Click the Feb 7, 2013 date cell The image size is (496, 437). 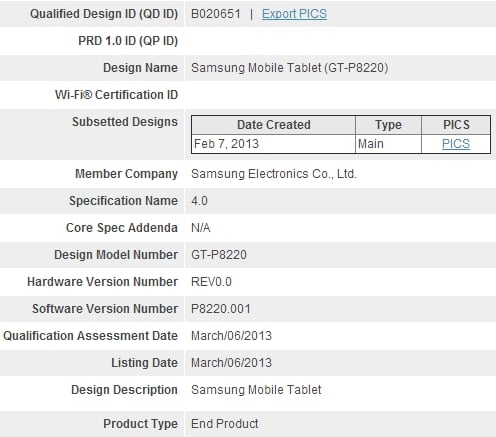(x=273, y=144)
